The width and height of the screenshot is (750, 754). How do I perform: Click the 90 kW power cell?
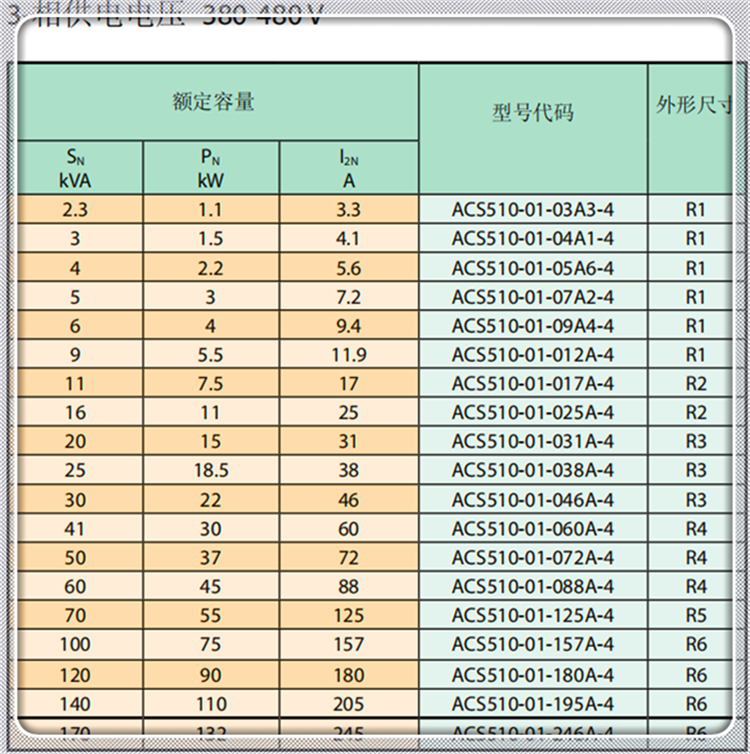(211, 675)
